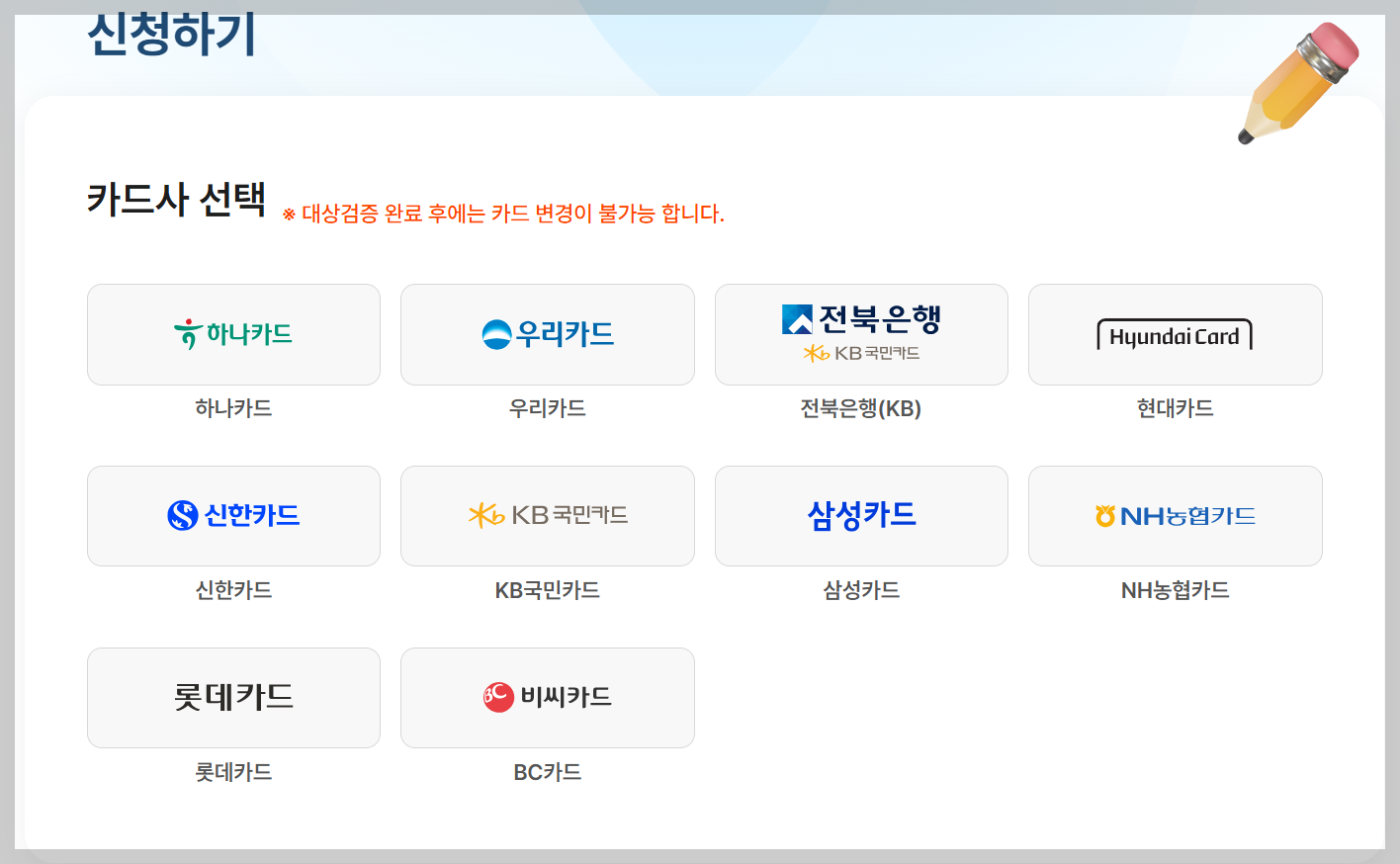Select the 롯데카드 logo card

tap(233, 698)
